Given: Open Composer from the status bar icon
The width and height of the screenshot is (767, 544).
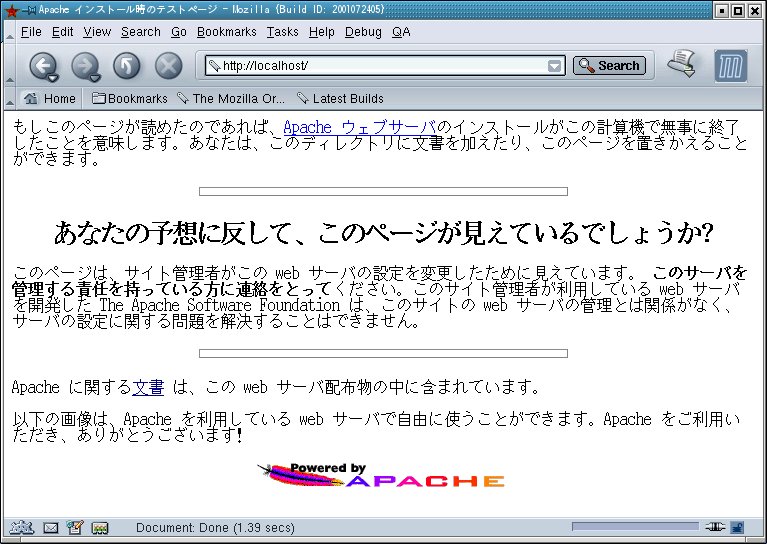Looking at the screenshot, I should tap(75, 527).
